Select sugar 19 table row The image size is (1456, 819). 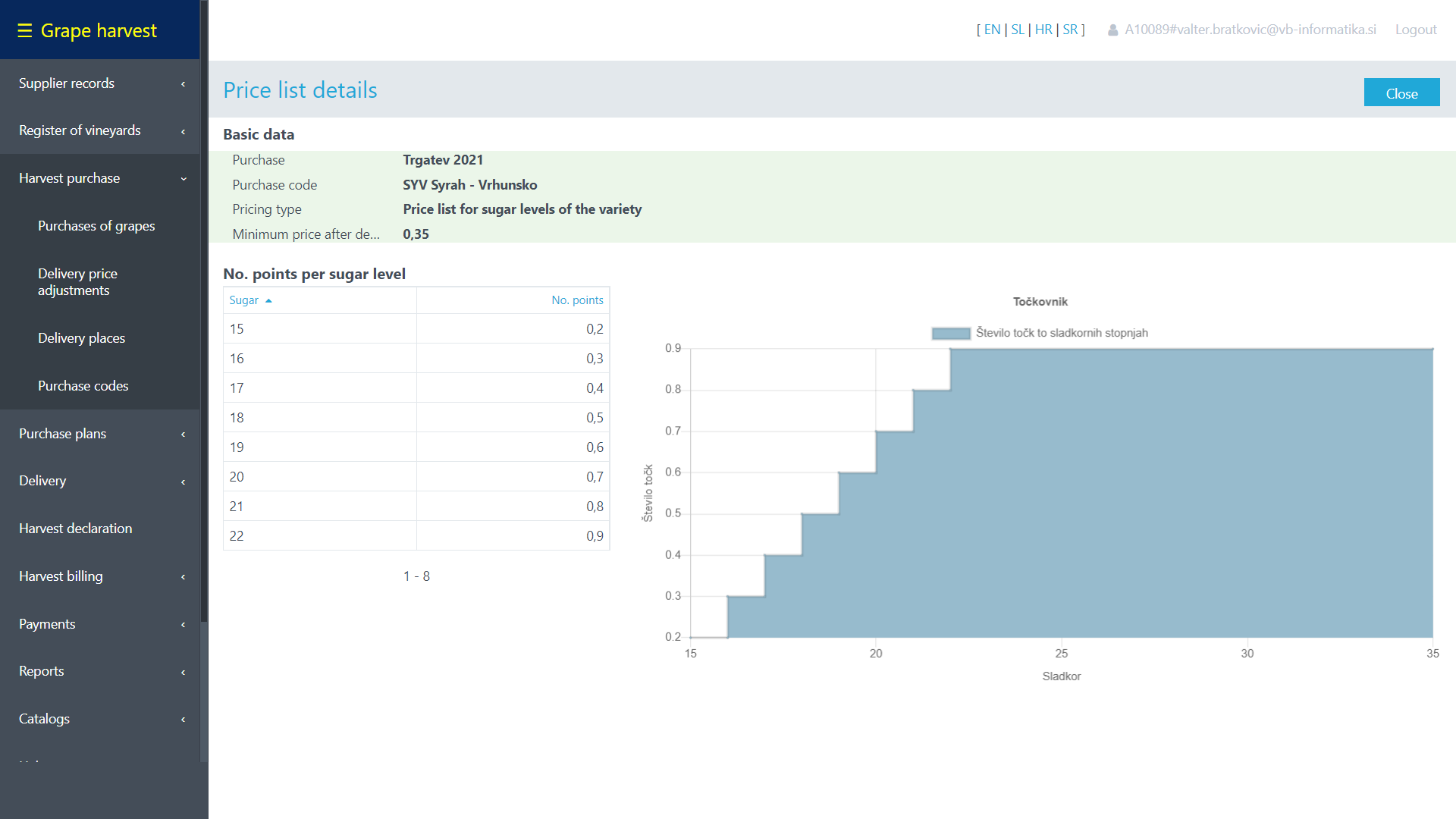pyautogui.click(x=416, y=447)
